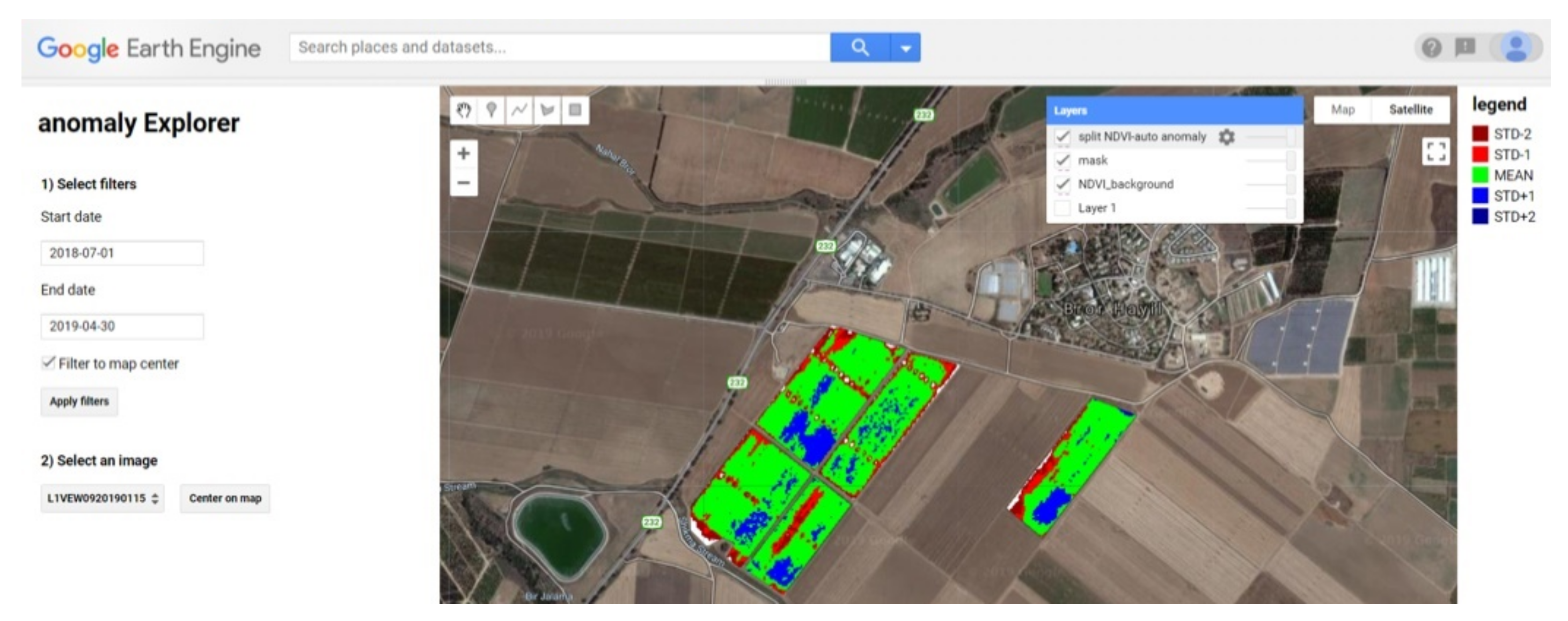
Task: Uncheck the NDVI_background layer checkbox
Action: click(x=1063, y=184)
